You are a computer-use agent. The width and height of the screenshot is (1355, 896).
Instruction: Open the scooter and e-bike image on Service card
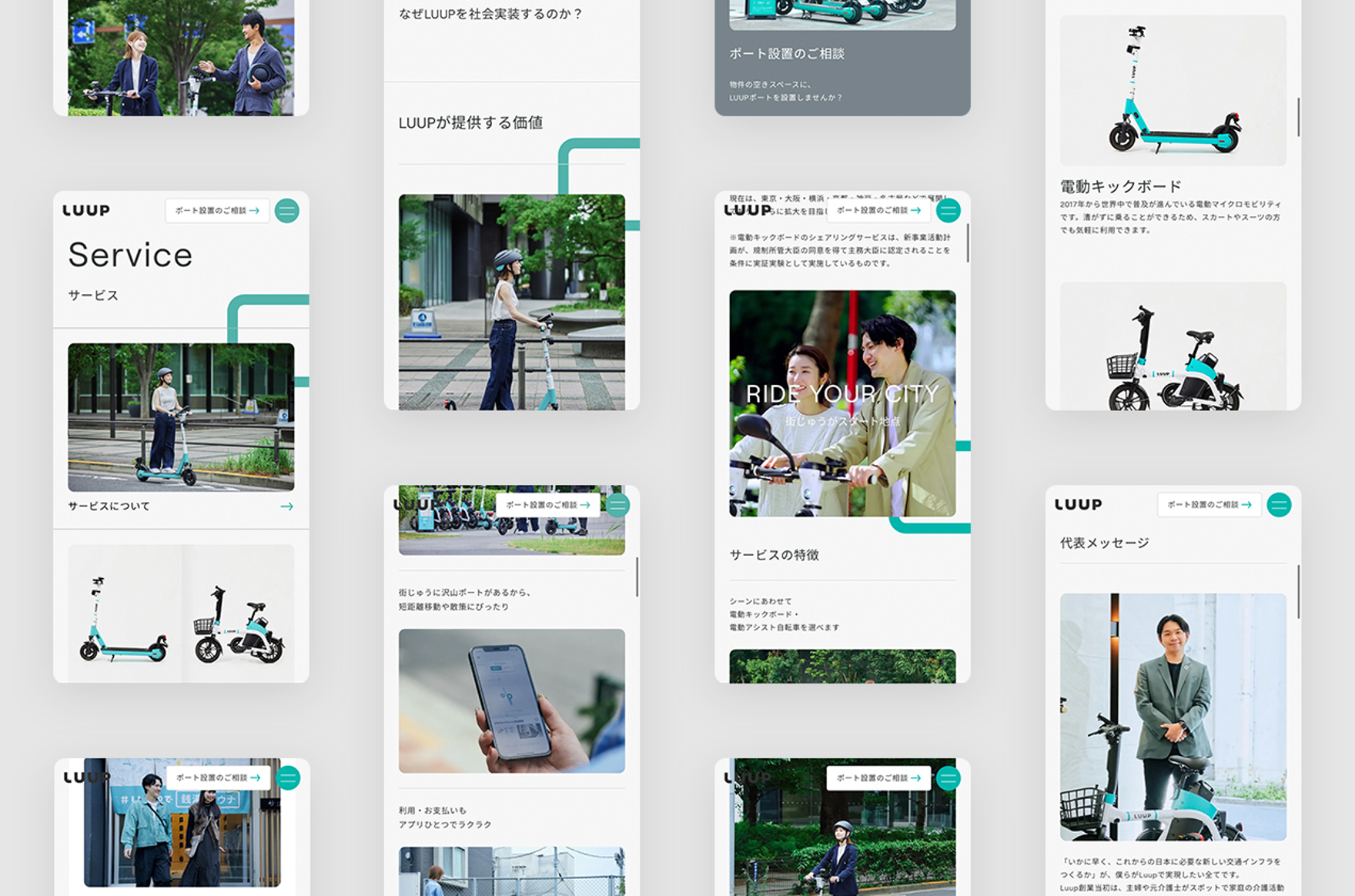(181, 613)
